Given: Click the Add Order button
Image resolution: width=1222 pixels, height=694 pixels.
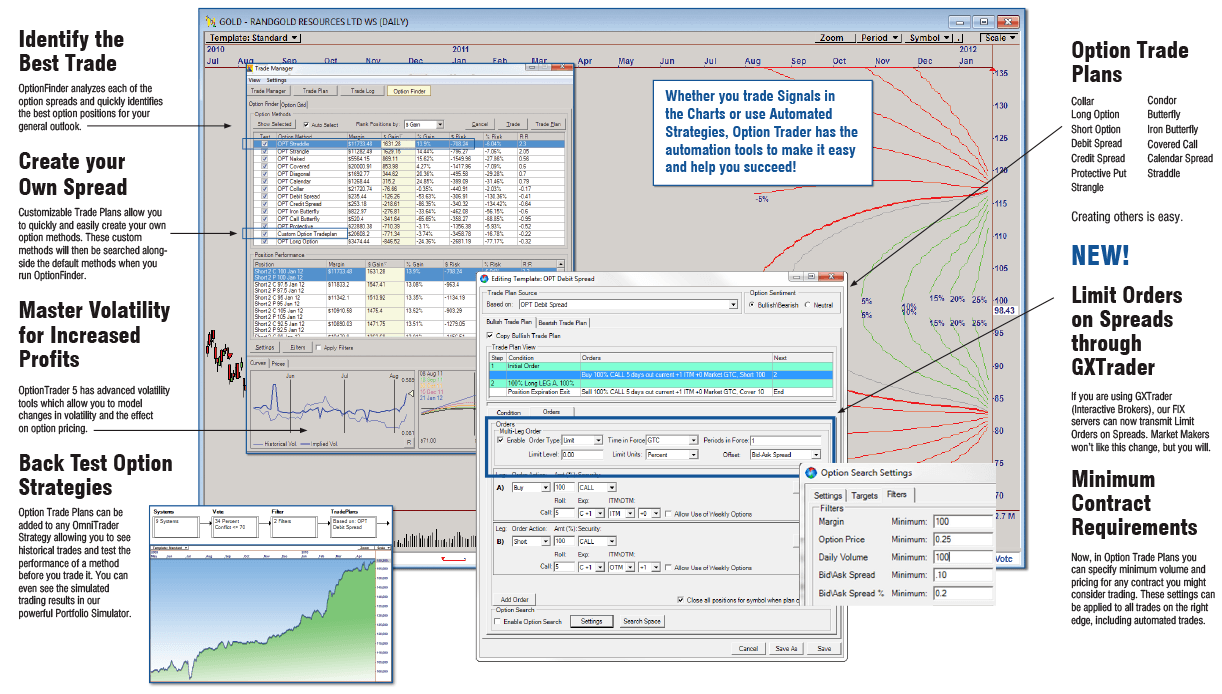Looking at the screenshot, I should coord(514,599).
